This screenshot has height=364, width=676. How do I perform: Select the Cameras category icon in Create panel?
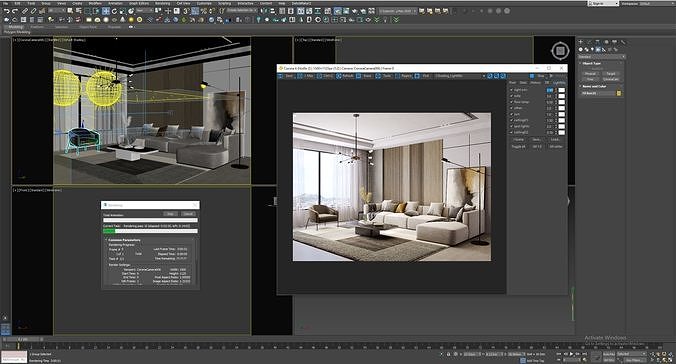598,50
